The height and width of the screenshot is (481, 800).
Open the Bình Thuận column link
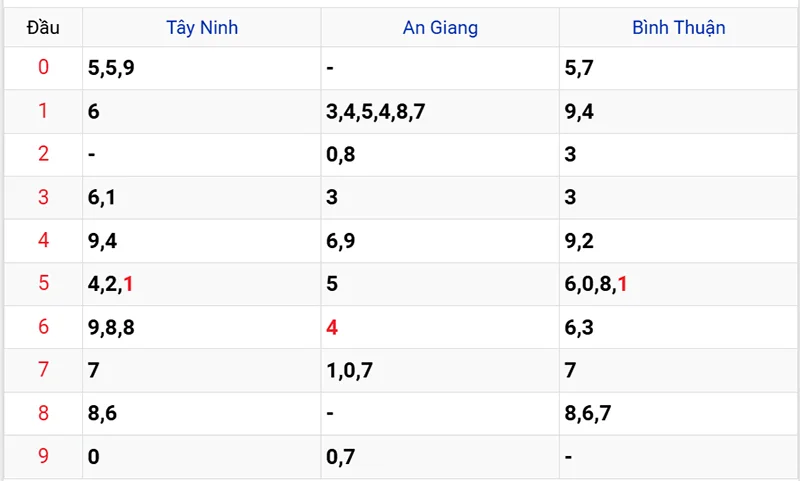pyautogui.click(x=679, y=28)
